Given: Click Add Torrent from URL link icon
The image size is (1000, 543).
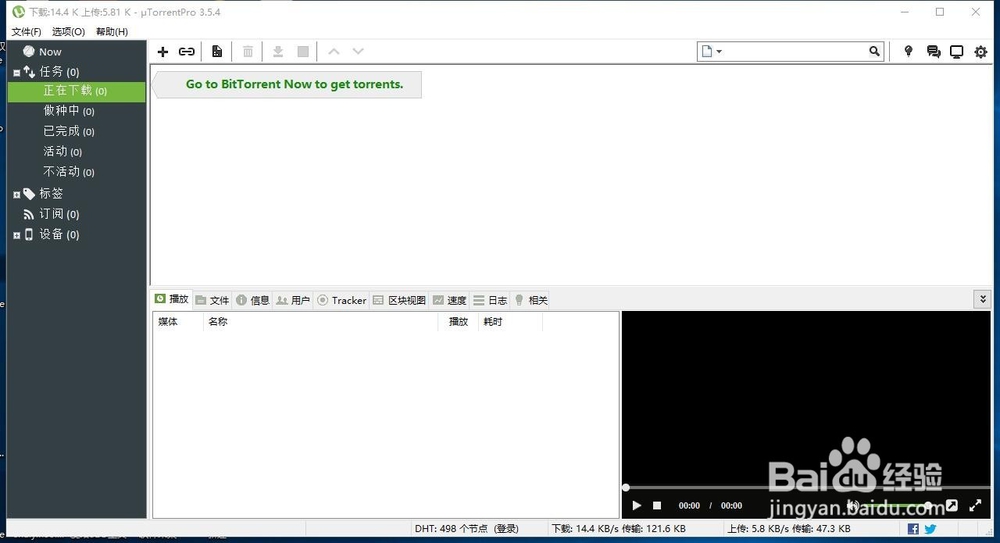Looking at the screenshot, I should [187, 52].
